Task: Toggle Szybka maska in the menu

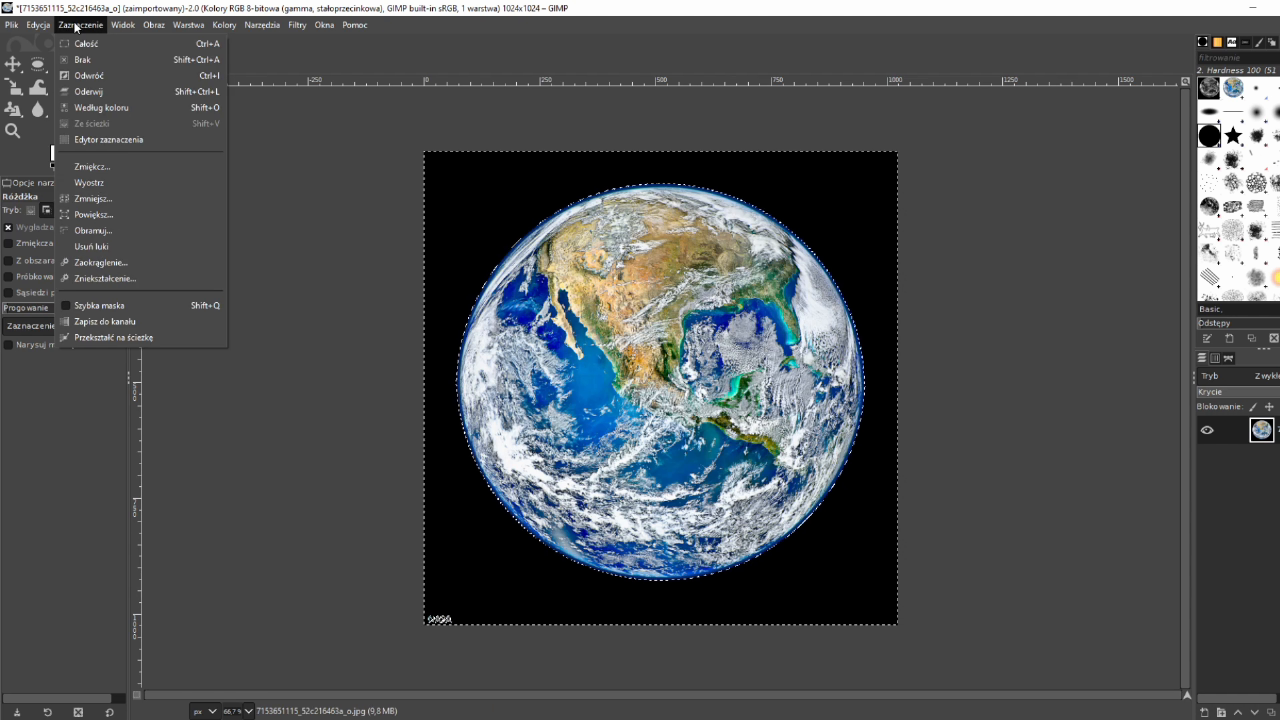Action: click(x=99, y=306)
